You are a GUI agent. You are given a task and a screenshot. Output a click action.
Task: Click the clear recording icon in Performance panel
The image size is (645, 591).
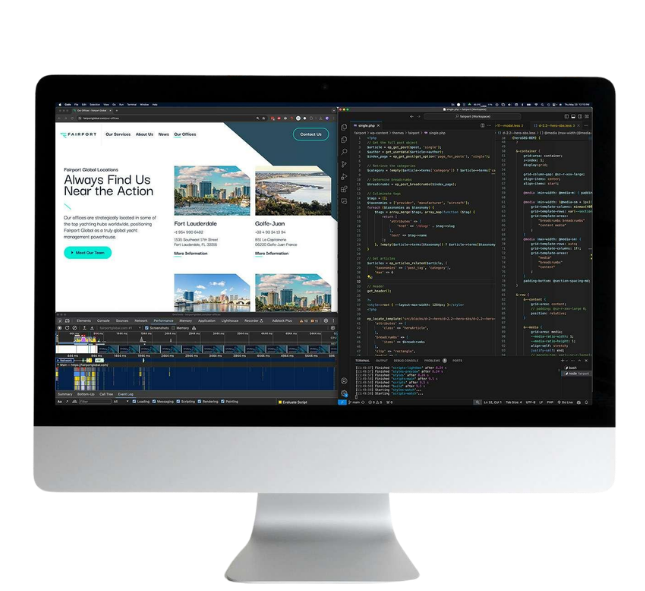pyautogui.click(x=74, y=328)
